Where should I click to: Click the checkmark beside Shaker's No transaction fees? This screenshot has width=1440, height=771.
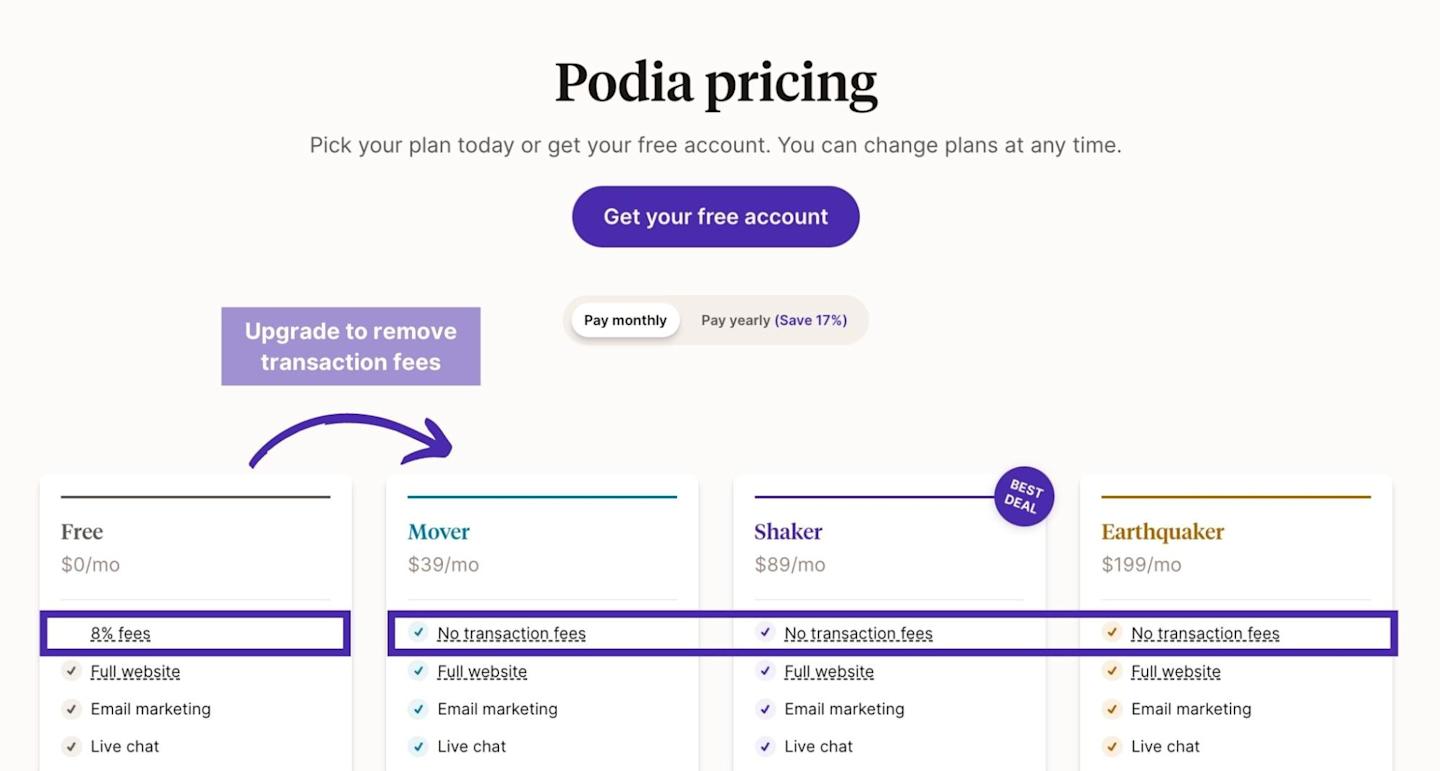pyautogui.click(x=765, y=633)
